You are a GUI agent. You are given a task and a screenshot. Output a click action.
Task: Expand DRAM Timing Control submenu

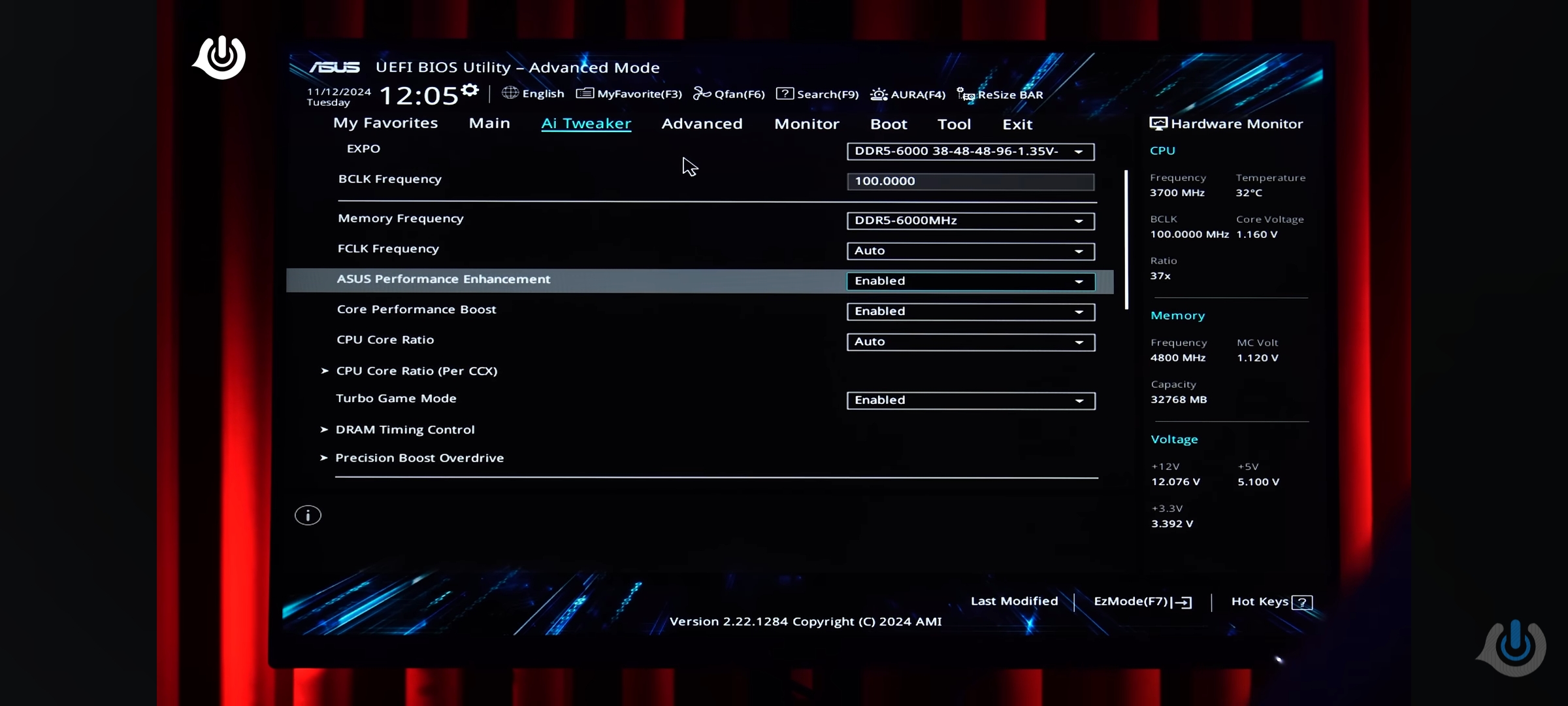coord(404,429)
